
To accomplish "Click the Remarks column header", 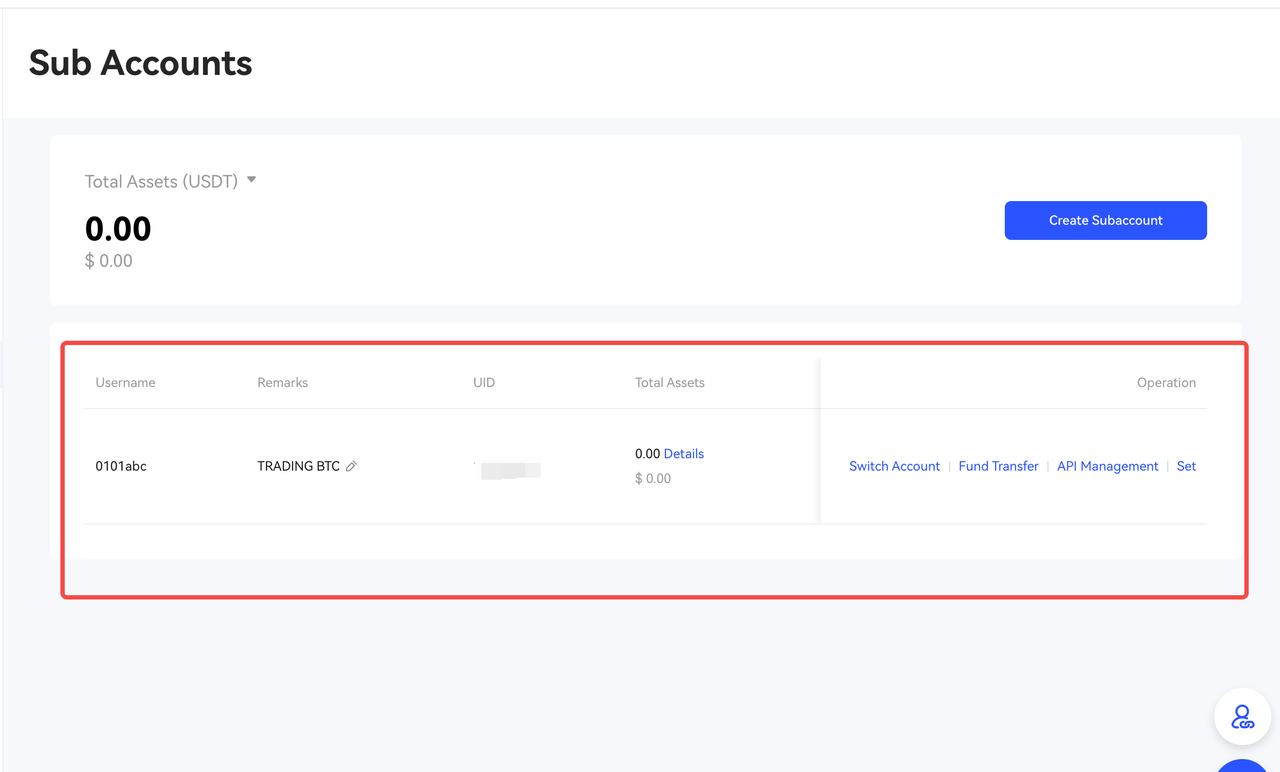I will (x=282, y=383).
